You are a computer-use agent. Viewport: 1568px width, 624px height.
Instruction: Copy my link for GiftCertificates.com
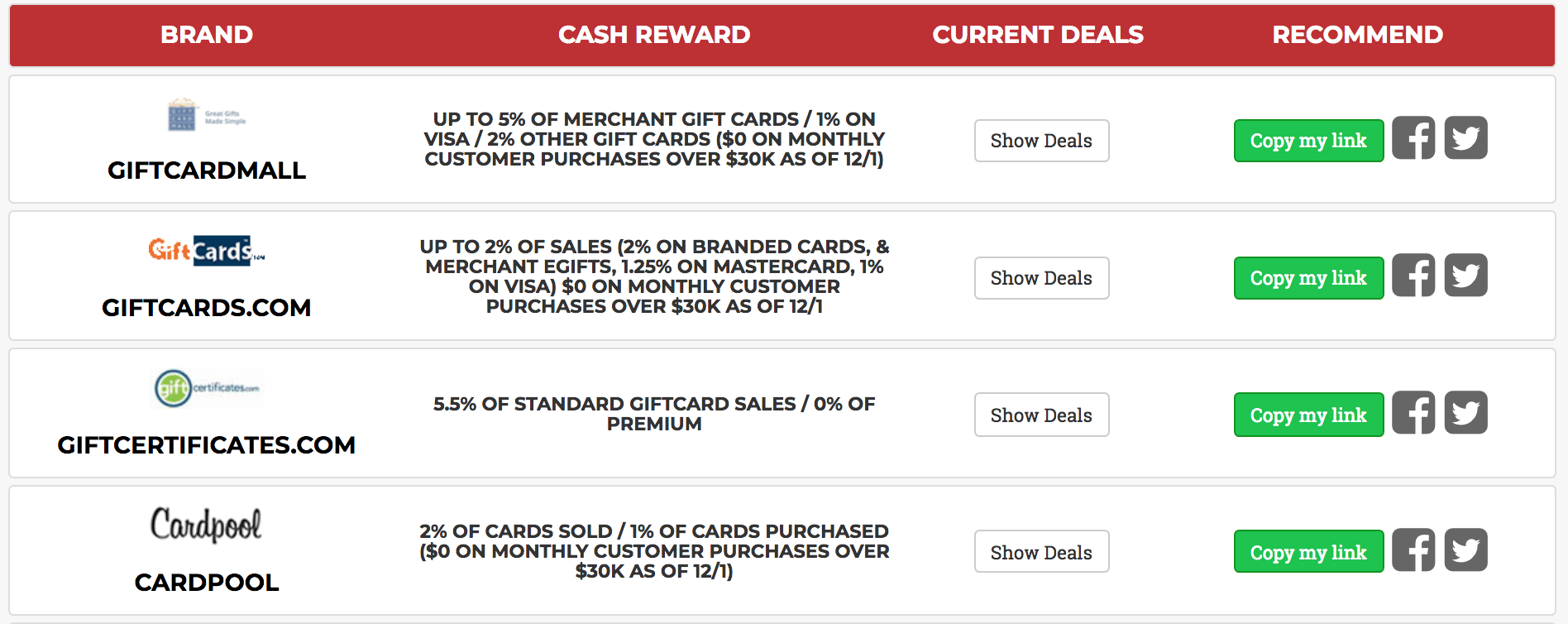pos(1308,415)
